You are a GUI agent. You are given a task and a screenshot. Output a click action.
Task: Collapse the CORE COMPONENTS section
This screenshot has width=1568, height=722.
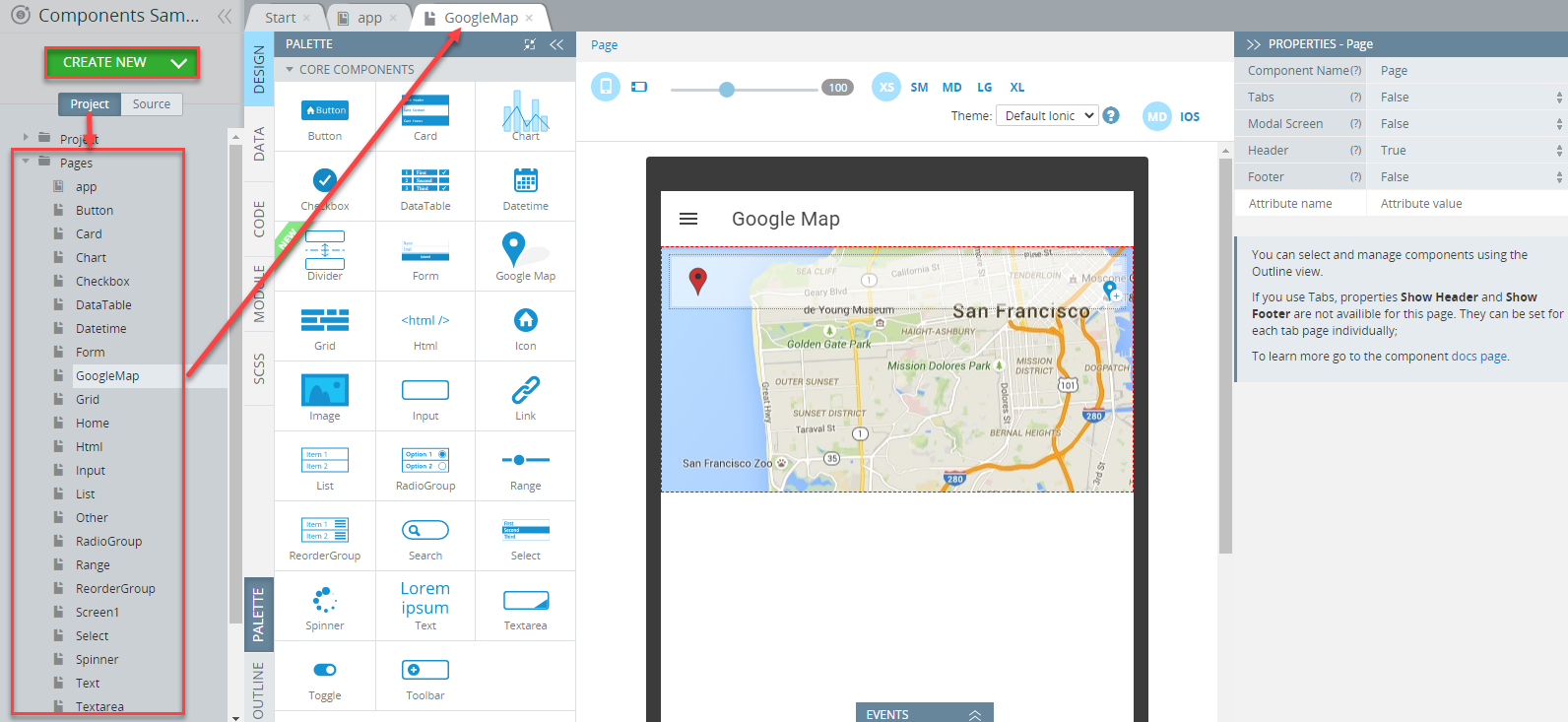tap(290, 70)
